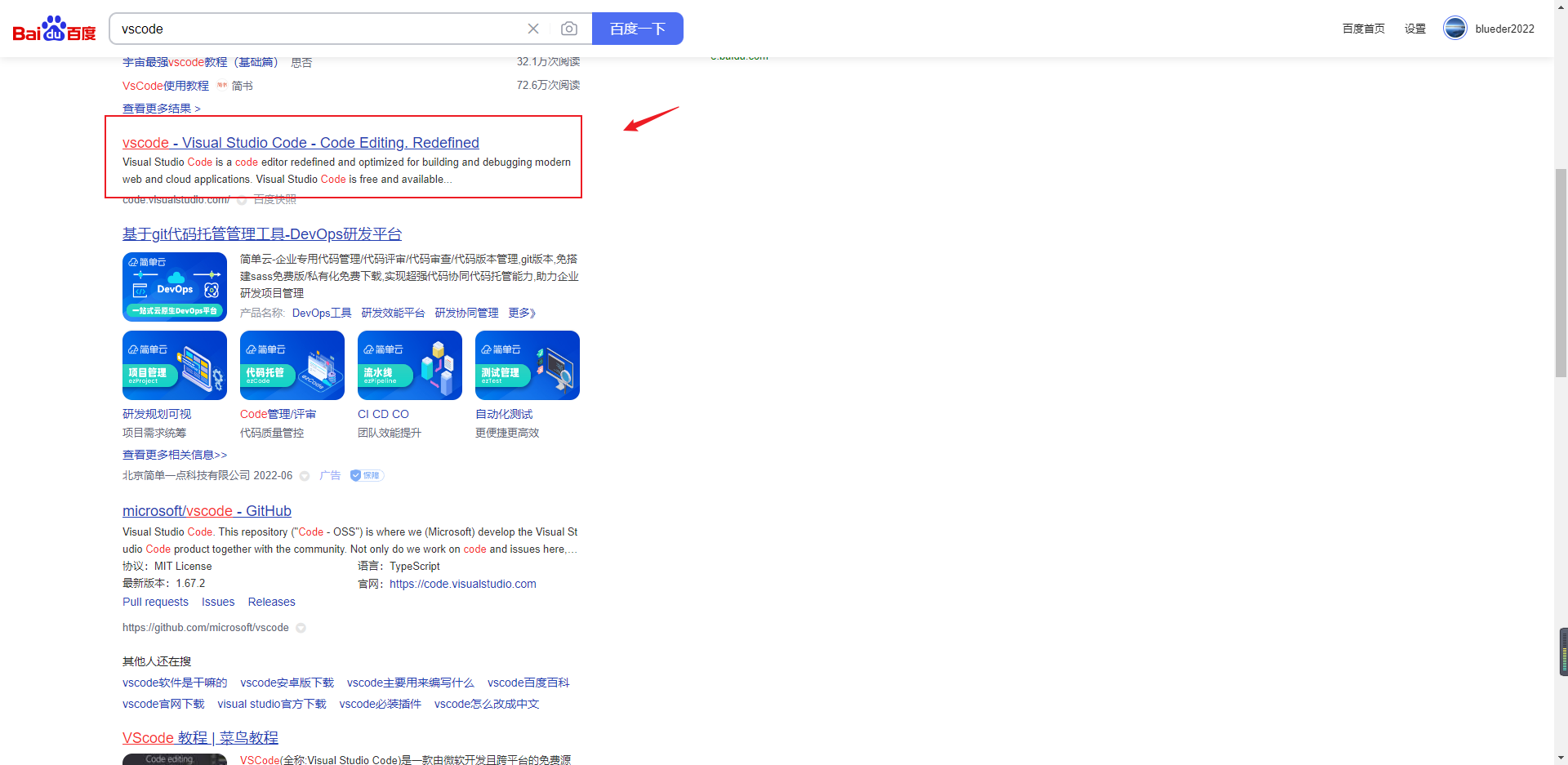The width and height of the screenshot is (1568, 765).
Task: Click the Baidu logo
Action: [54, 29]
